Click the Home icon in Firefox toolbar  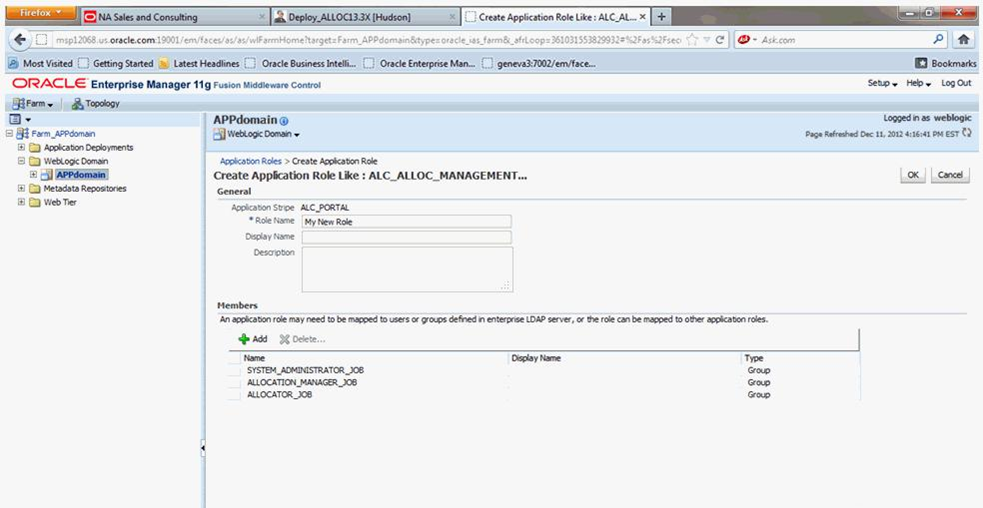(964, 40)
